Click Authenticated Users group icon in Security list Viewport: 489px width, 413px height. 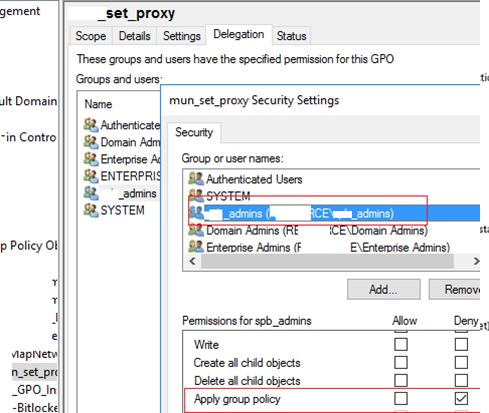click(196, 179)
